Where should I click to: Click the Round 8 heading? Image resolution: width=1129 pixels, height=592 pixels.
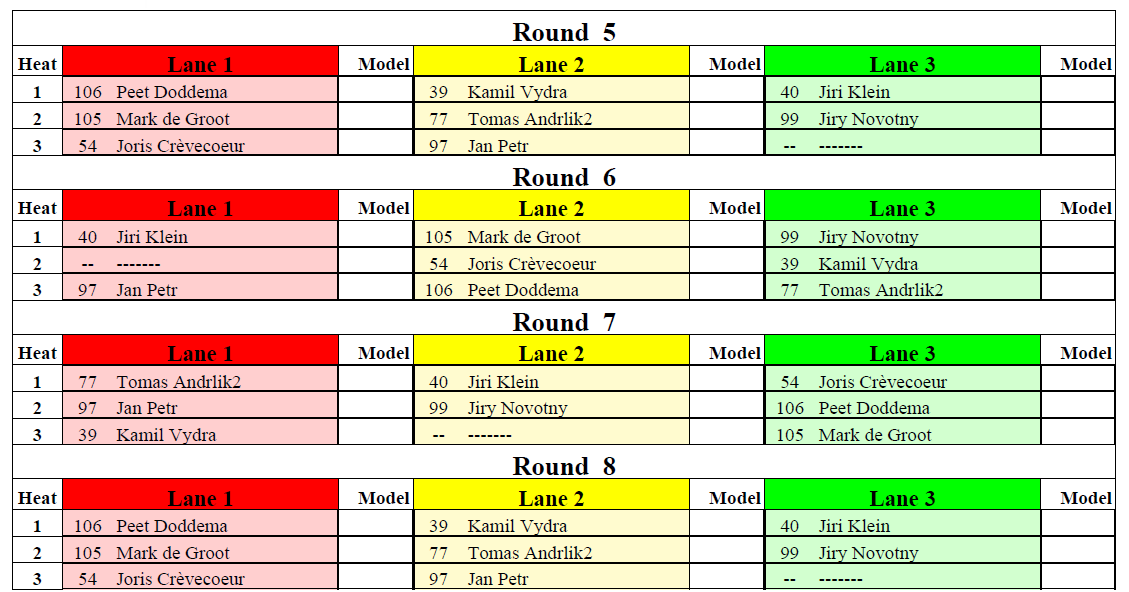[x=564, y=467]
